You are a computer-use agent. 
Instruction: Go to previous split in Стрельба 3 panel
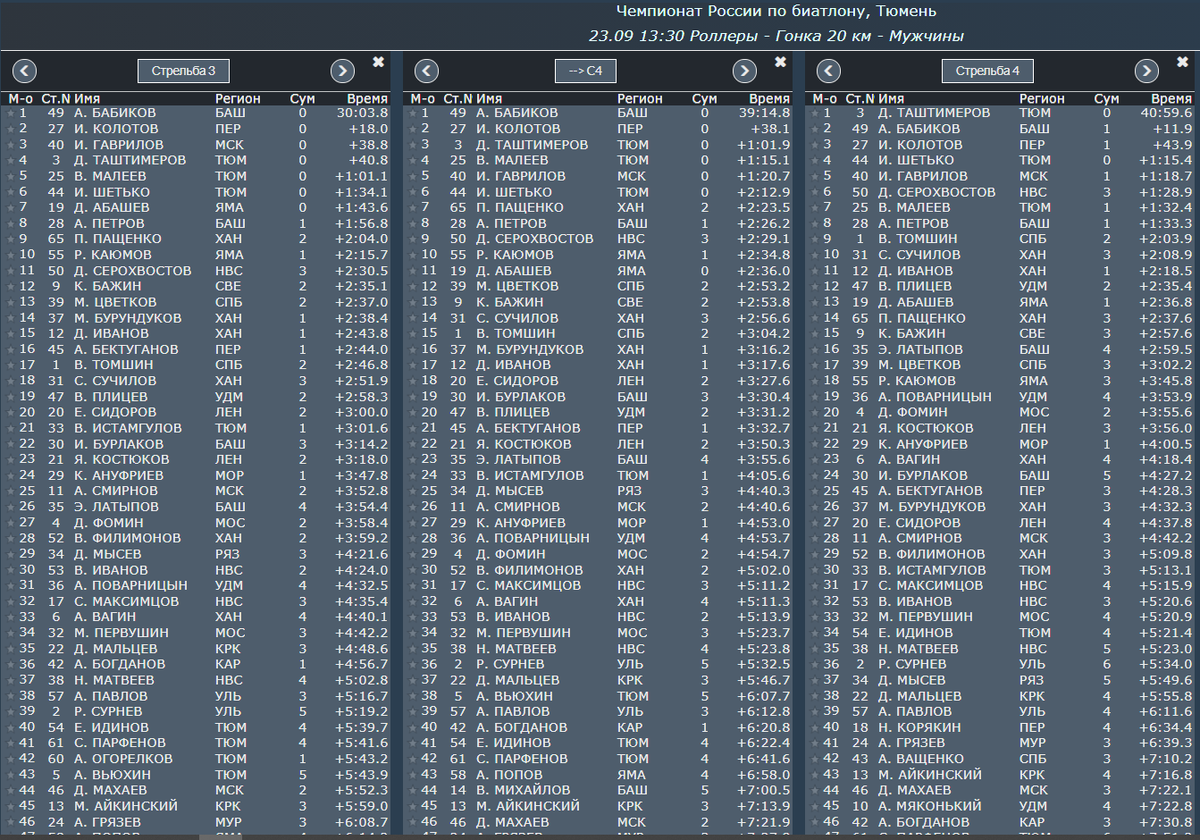(25, 71)
